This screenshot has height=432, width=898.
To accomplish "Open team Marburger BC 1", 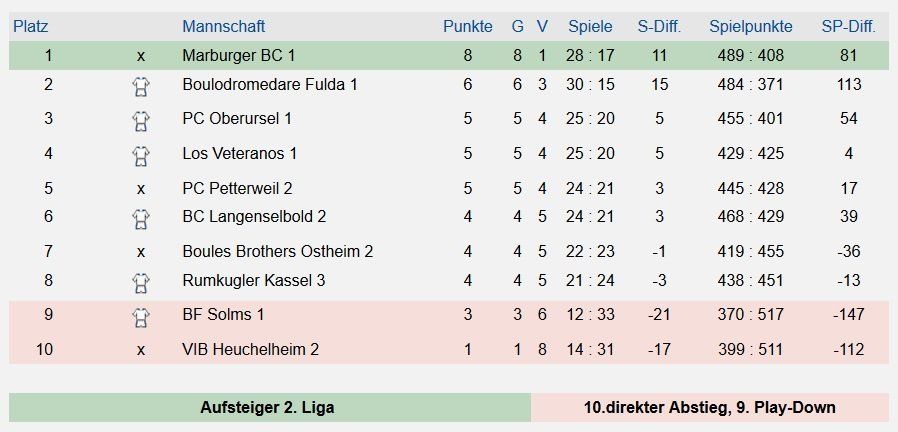I will pyautogui.click(x=239, y=56).
